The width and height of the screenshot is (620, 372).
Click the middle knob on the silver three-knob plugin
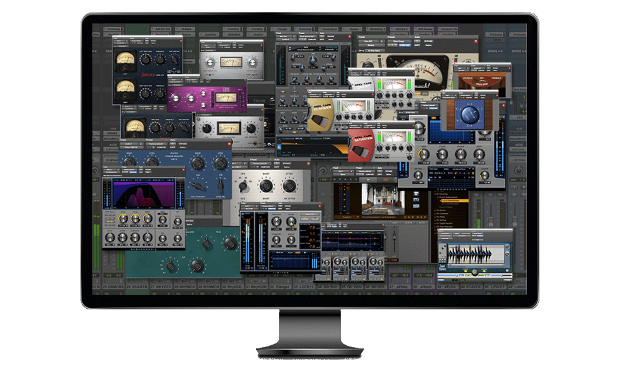coord(266,185)
